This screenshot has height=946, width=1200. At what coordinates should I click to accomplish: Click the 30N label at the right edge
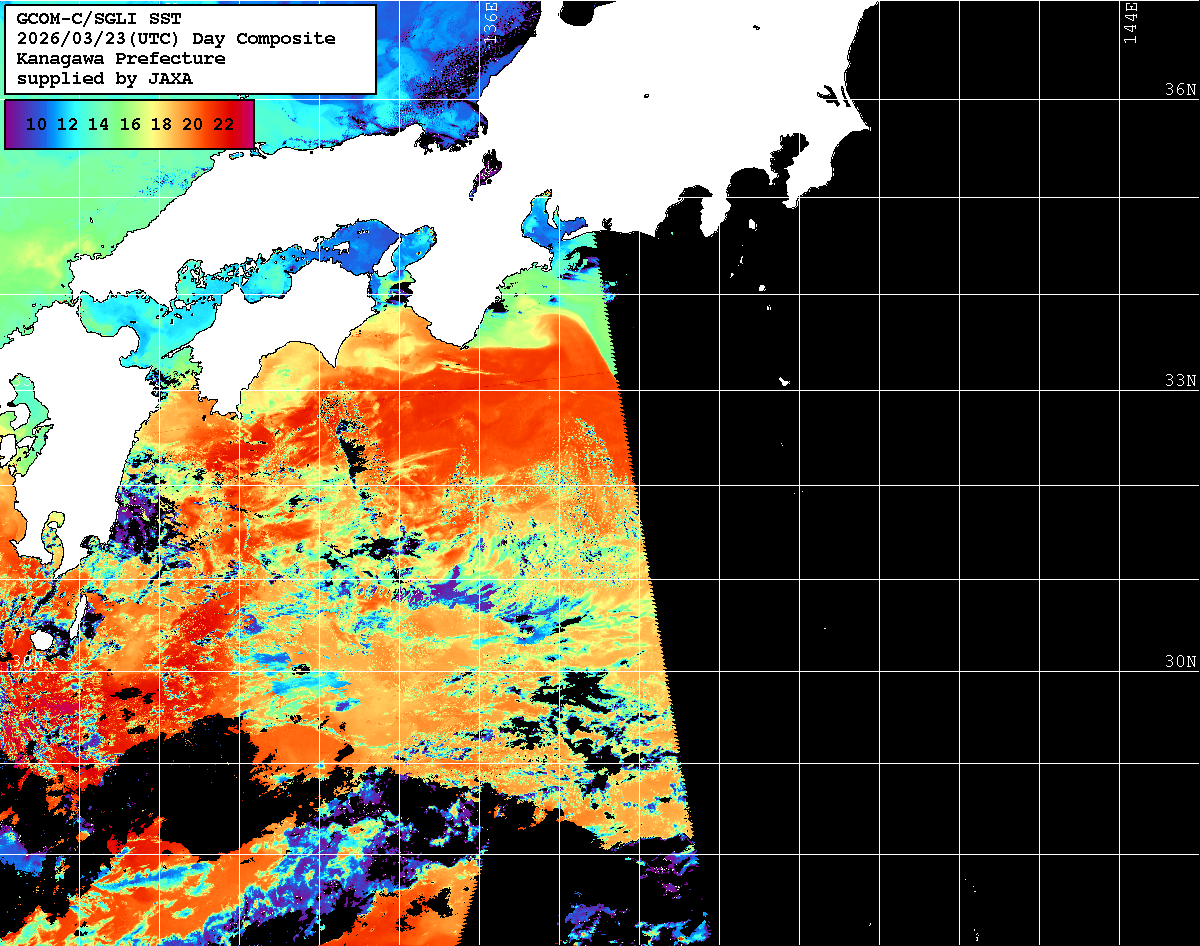coord(1180,662)
